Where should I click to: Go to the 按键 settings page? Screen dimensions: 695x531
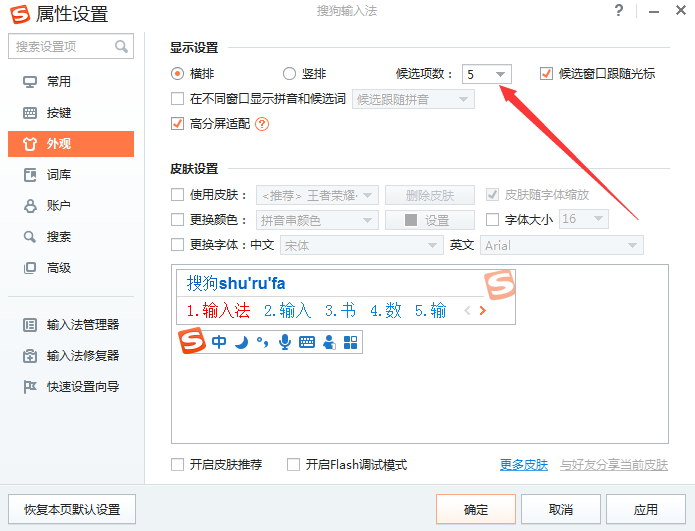71,113
